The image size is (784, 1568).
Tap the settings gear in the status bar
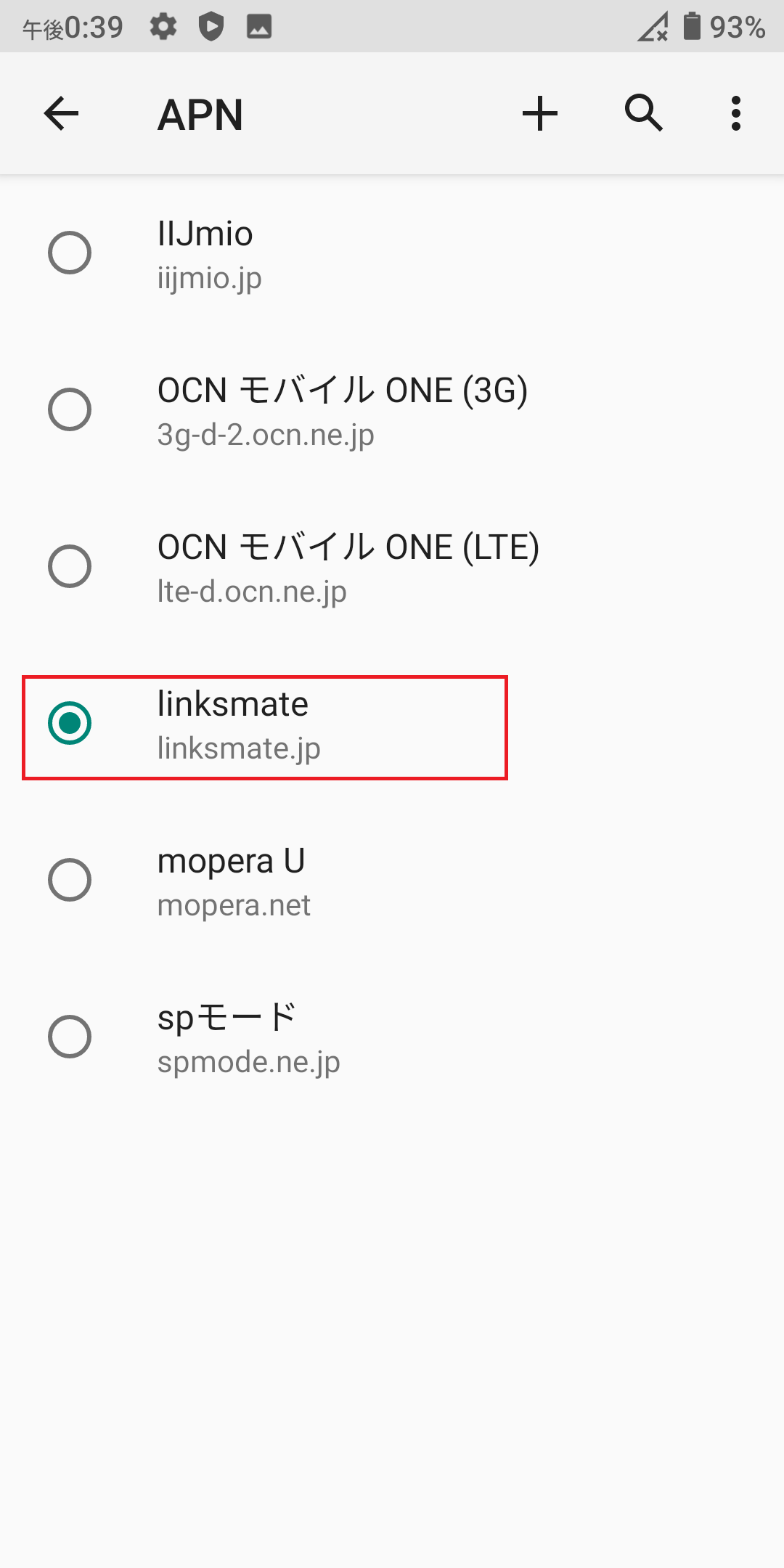(163, 28)
